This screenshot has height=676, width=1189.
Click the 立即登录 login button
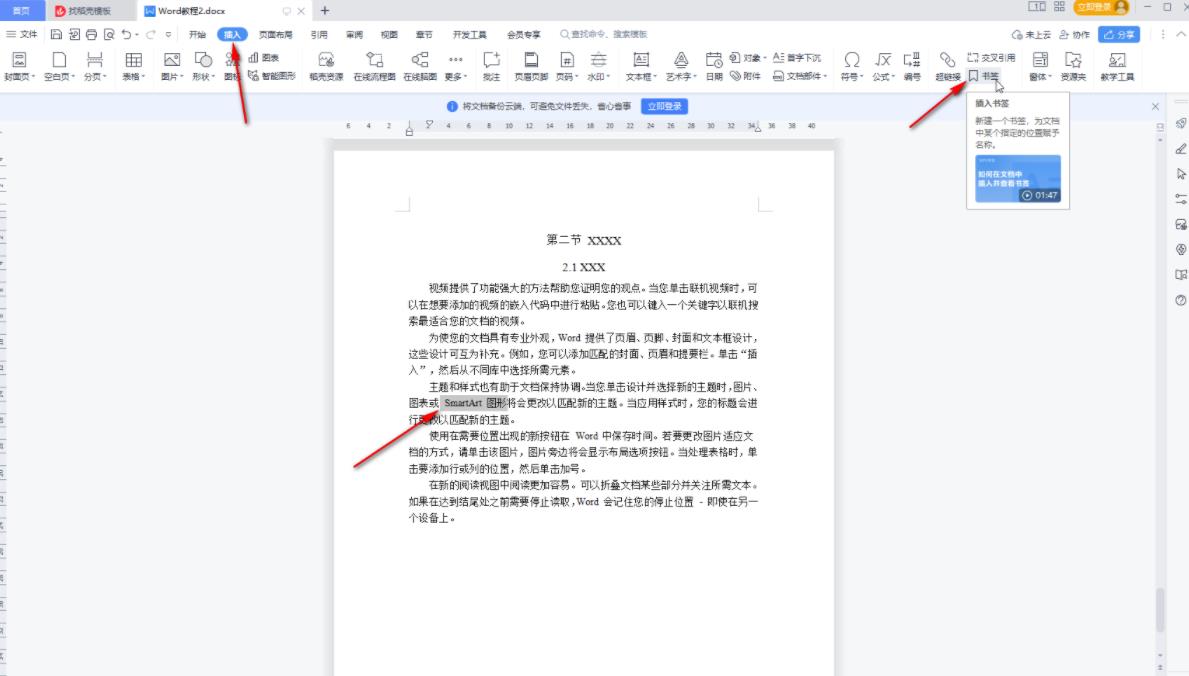[666, 105]
